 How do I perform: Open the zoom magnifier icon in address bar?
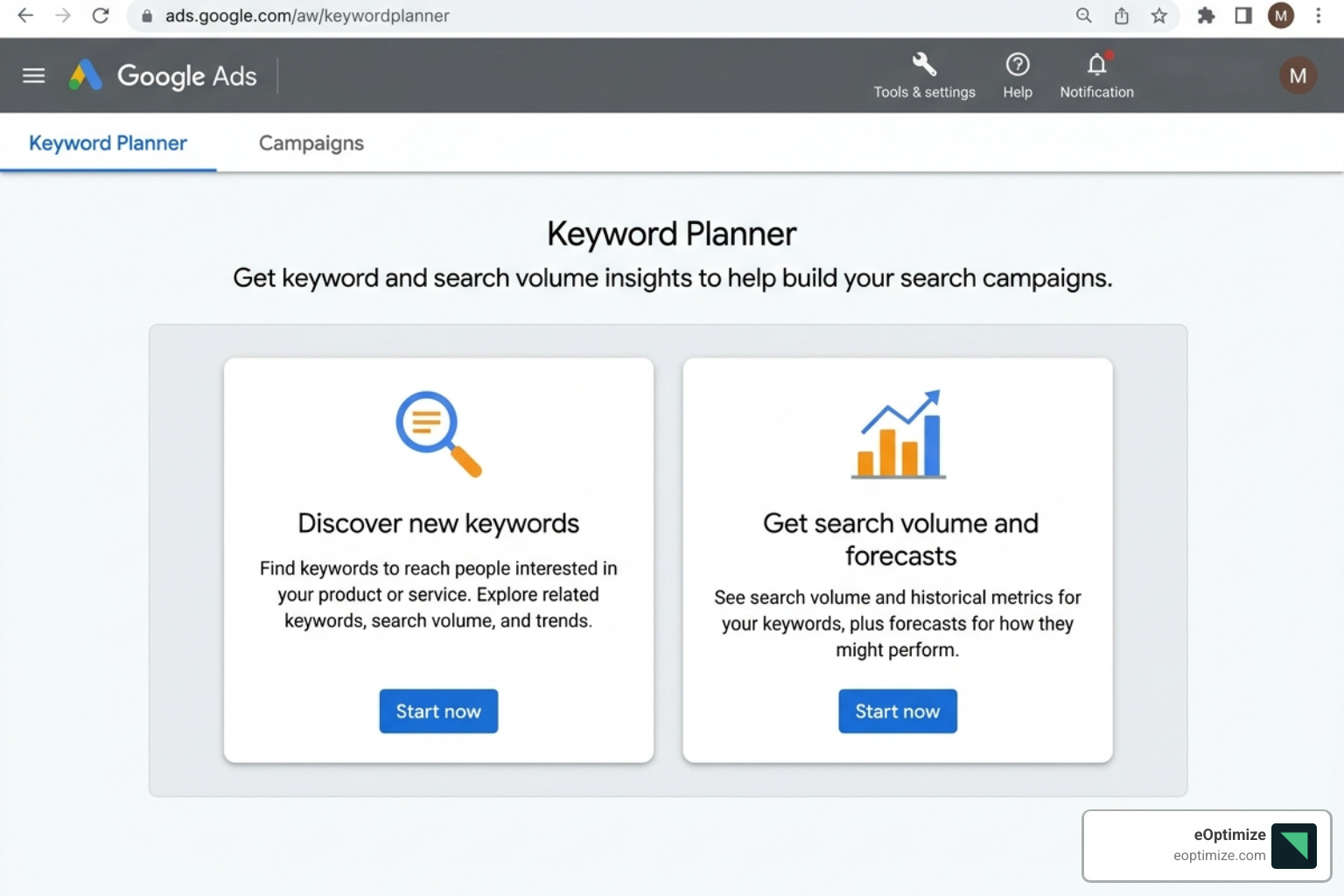click(x=1083, y=16)
